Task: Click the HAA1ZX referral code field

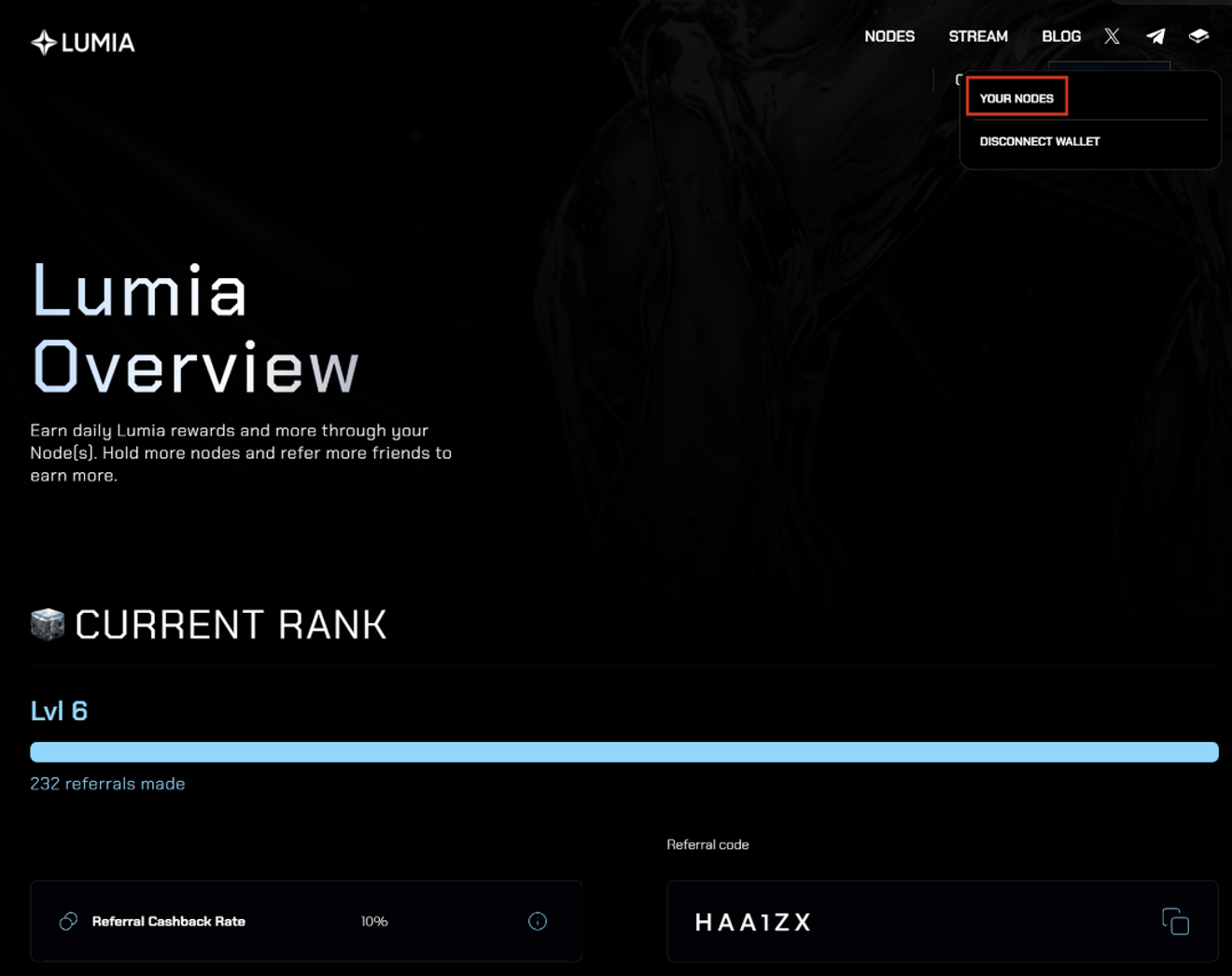Action: [943, 921]
